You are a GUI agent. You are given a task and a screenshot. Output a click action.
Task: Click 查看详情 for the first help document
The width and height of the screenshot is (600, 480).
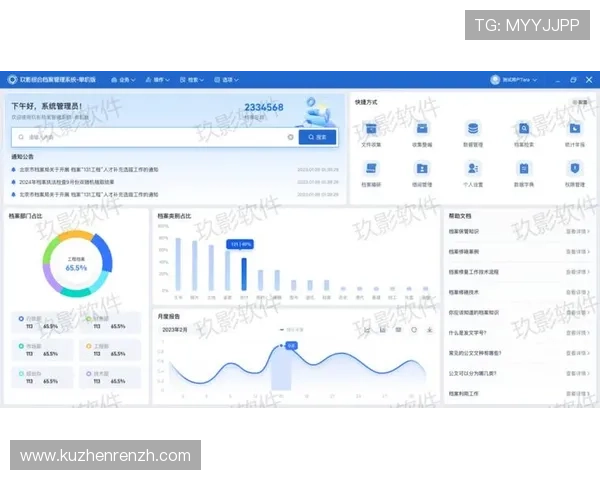tap(578, 231)
